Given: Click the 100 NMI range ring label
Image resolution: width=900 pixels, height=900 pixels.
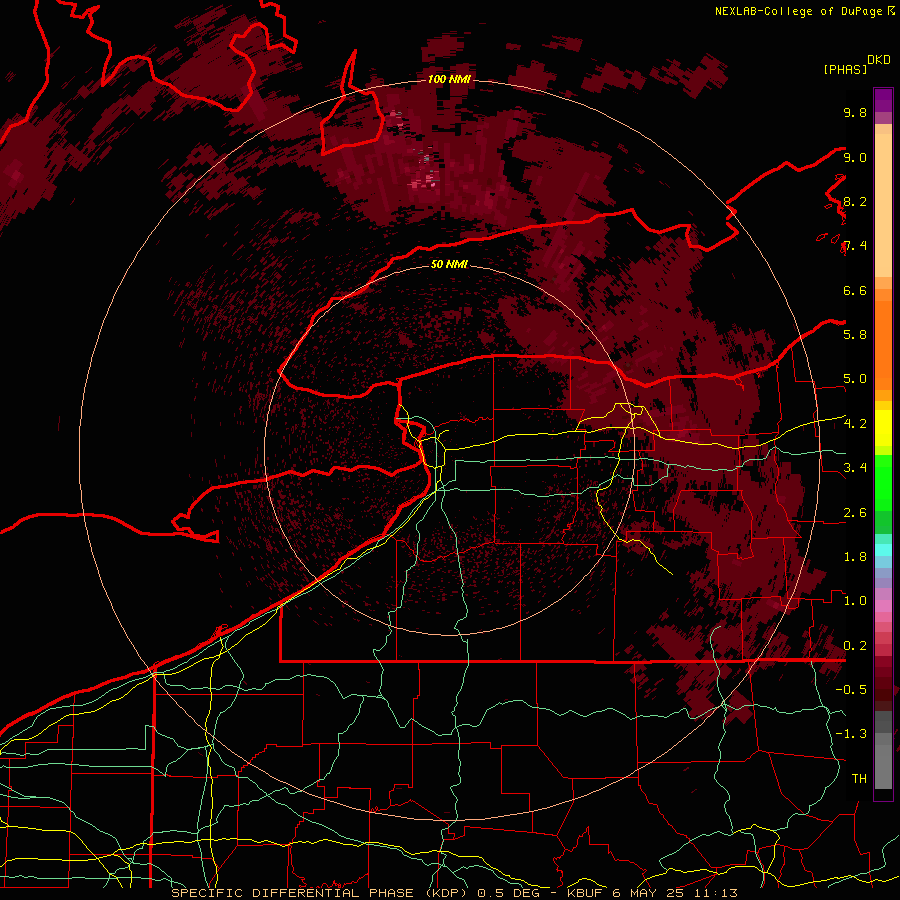Looking at the screenshot, I should tap(449, 79).
